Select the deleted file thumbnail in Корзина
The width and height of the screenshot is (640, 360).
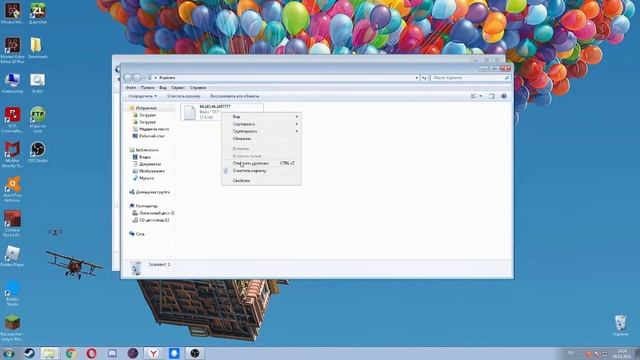point(190,112)
